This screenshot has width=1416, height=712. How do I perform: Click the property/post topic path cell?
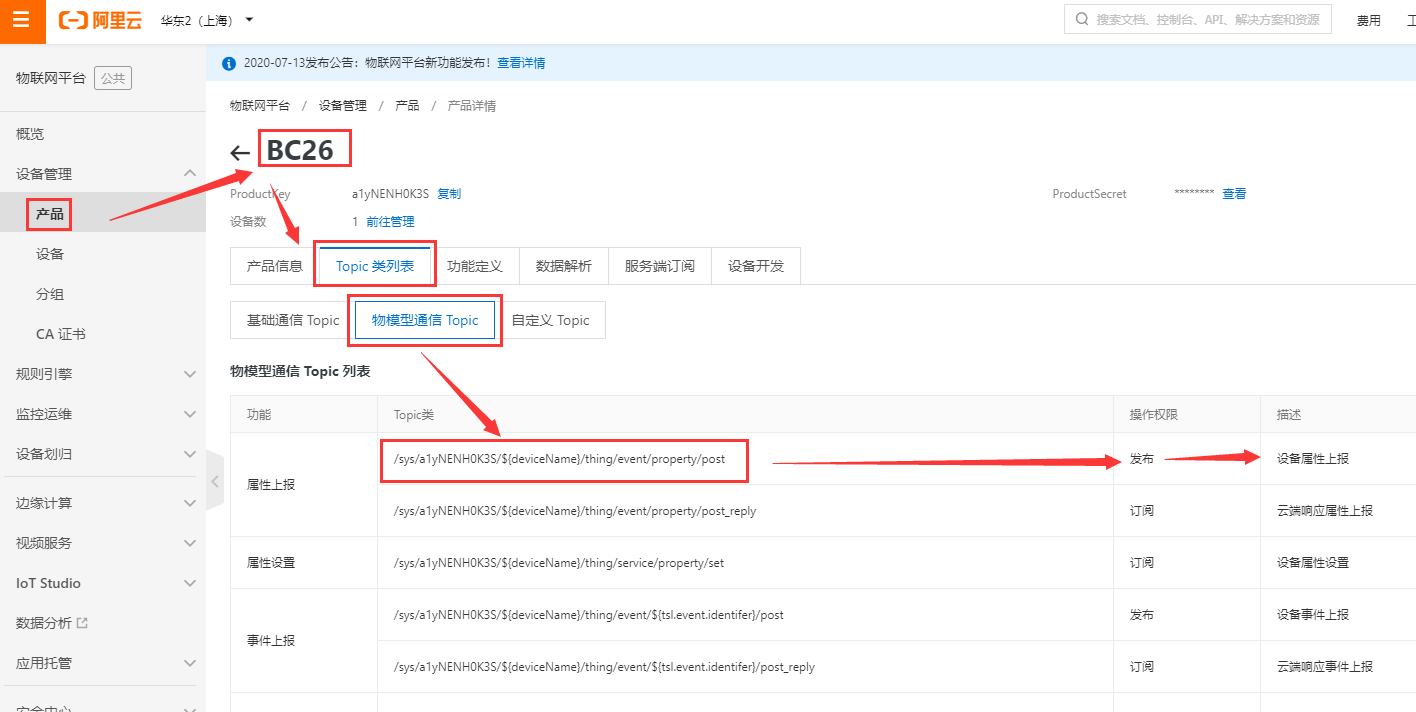[x=746, y=459]
